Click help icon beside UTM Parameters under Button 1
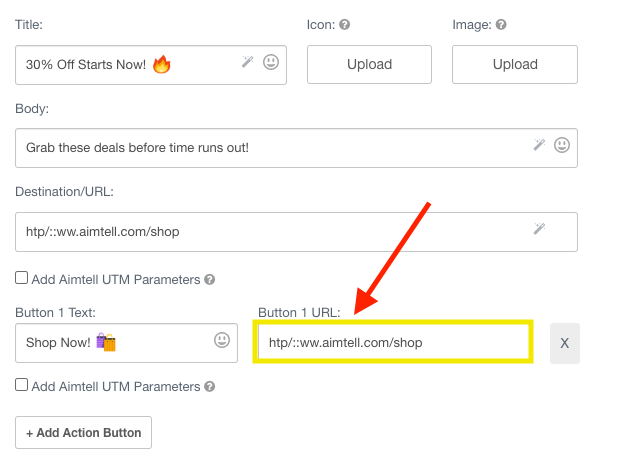 [x=210, y=386]
